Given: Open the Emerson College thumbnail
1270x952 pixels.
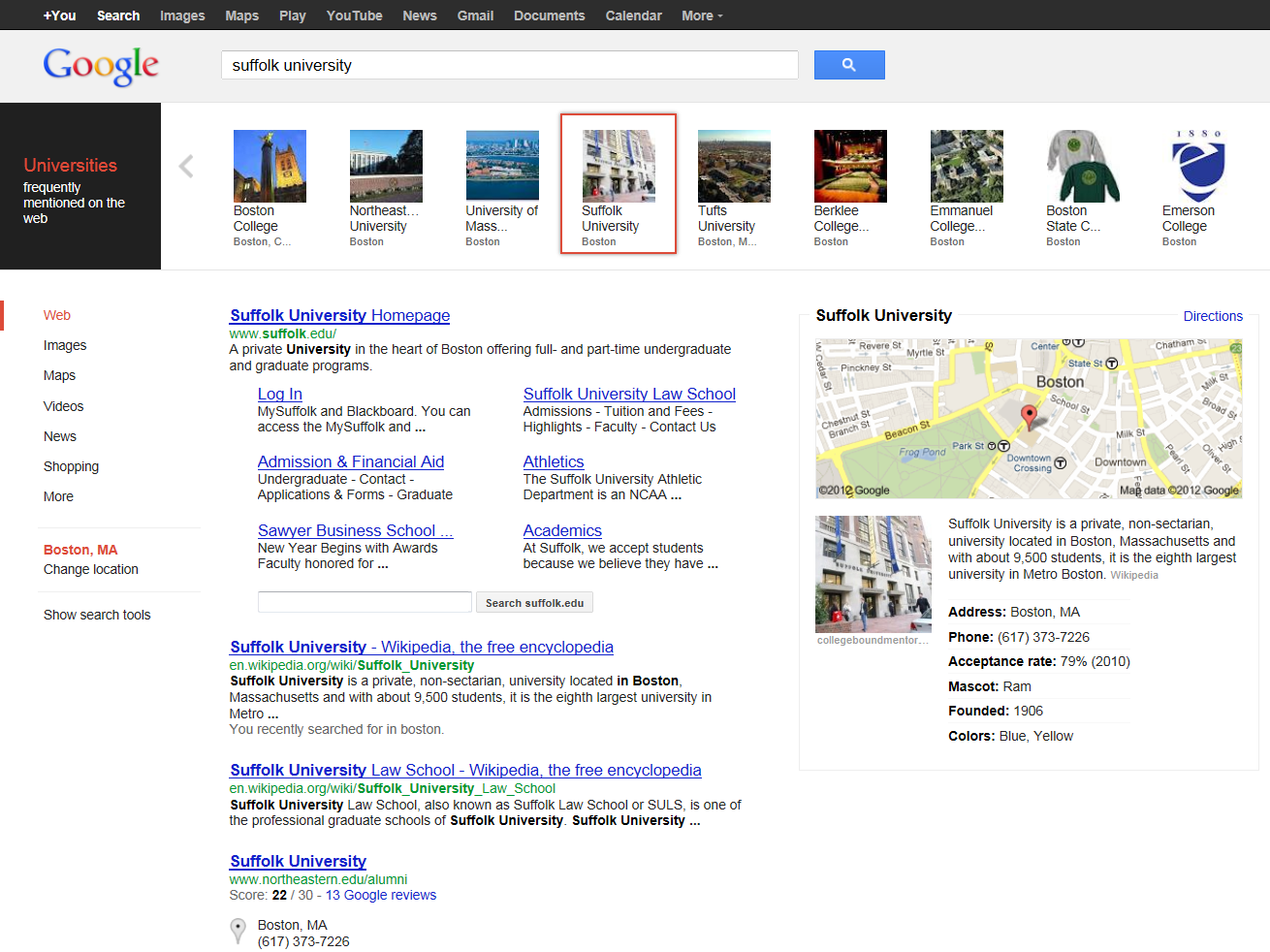Looking at the screenshot, I should (1199, 166).
